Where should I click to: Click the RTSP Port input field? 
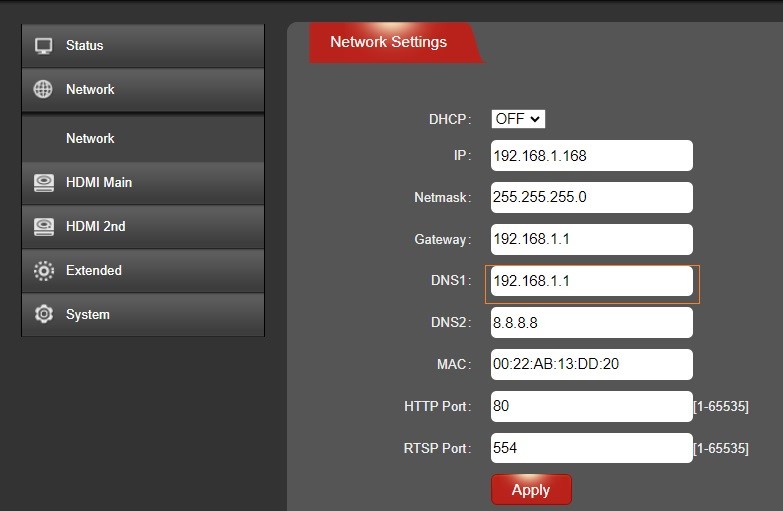591,449
